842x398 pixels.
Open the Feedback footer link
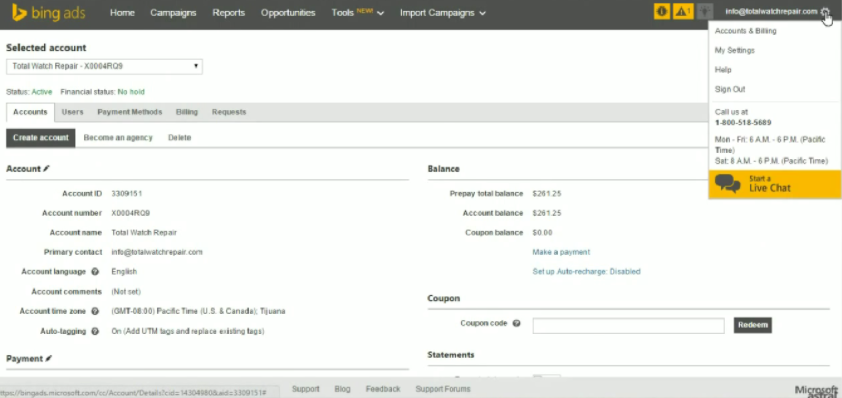[x=383, y=389]
